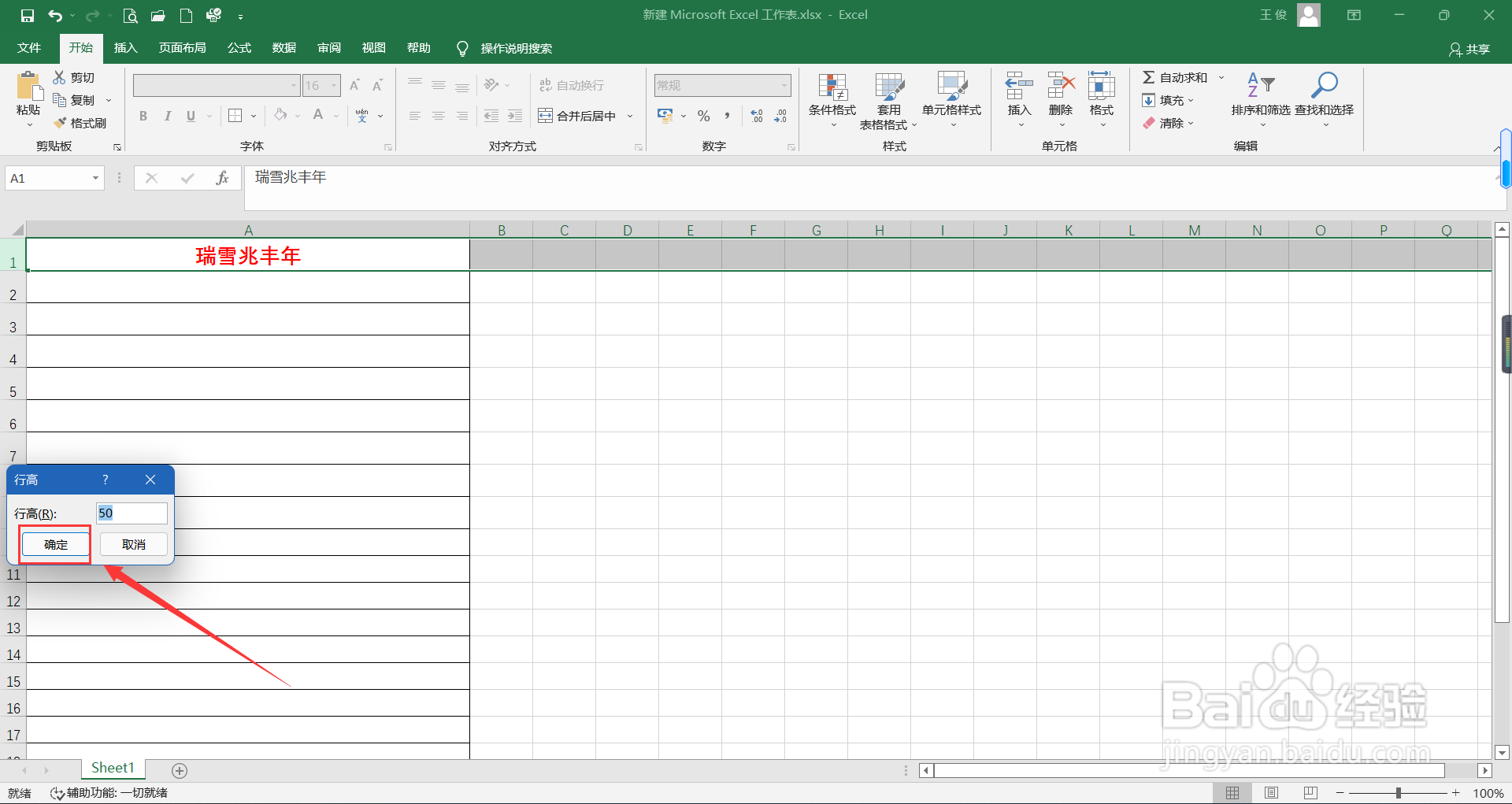Switch to the 页面布局 ribbon tab
The width and height of the screenshot is (1512, 804).
tap(182, 48)
